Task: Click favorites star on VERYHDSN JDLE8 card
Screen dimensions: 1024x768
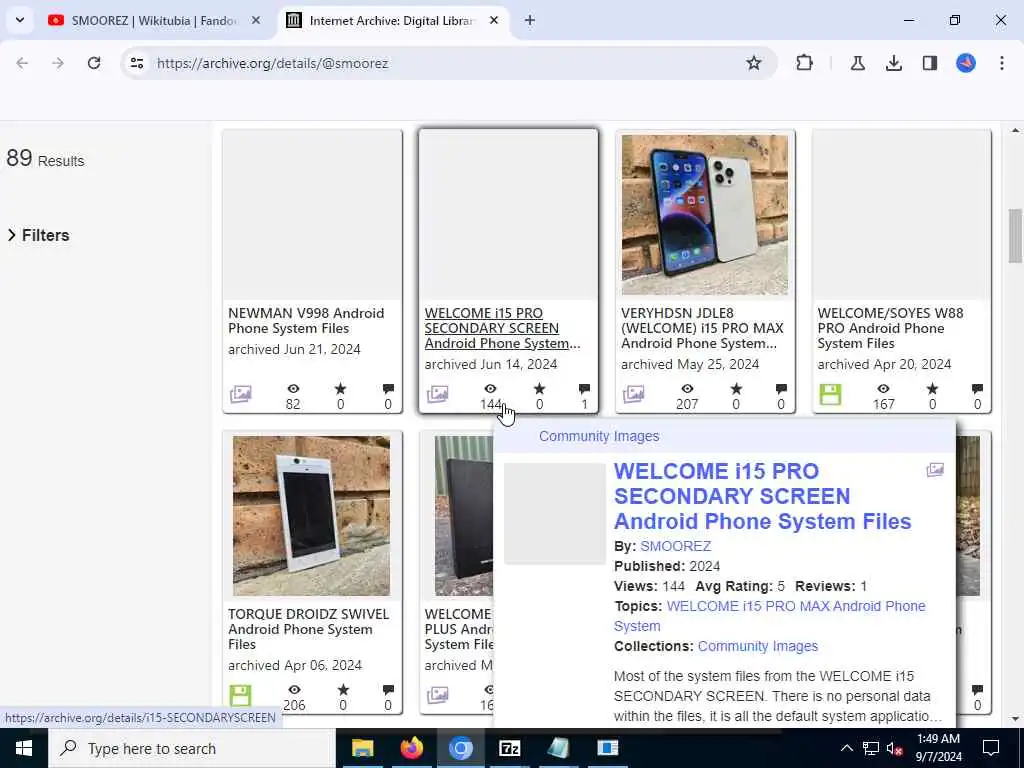Action: click(736, 389)
